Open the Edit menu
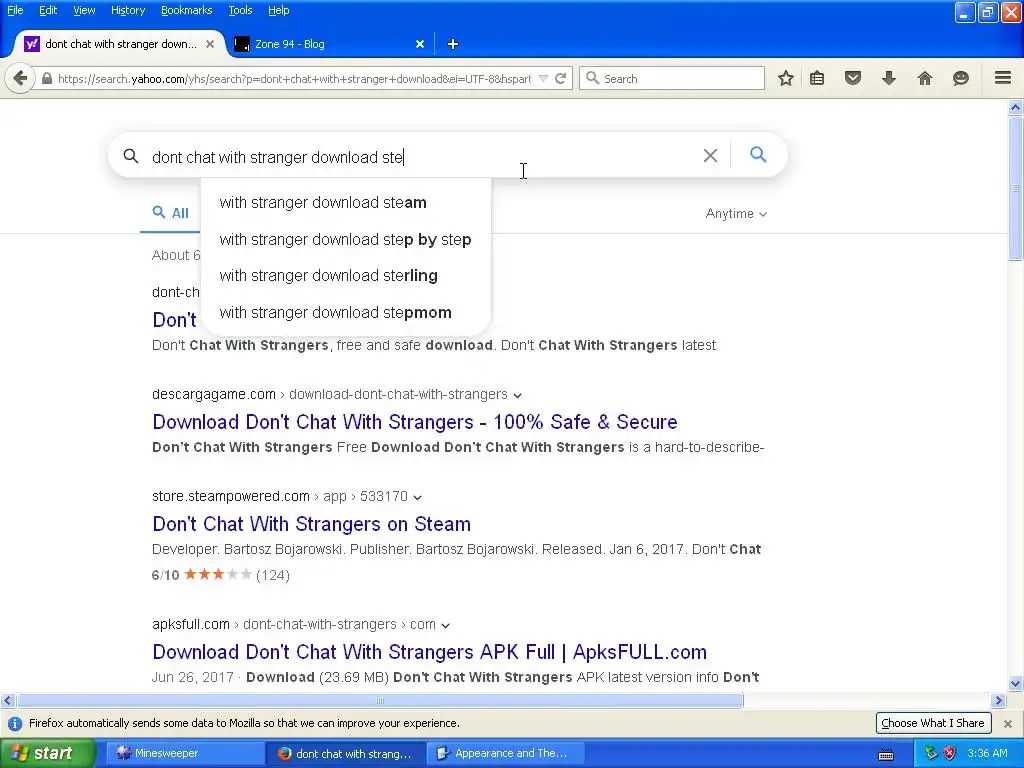The image size is (1024, 768). pos(48,10)
